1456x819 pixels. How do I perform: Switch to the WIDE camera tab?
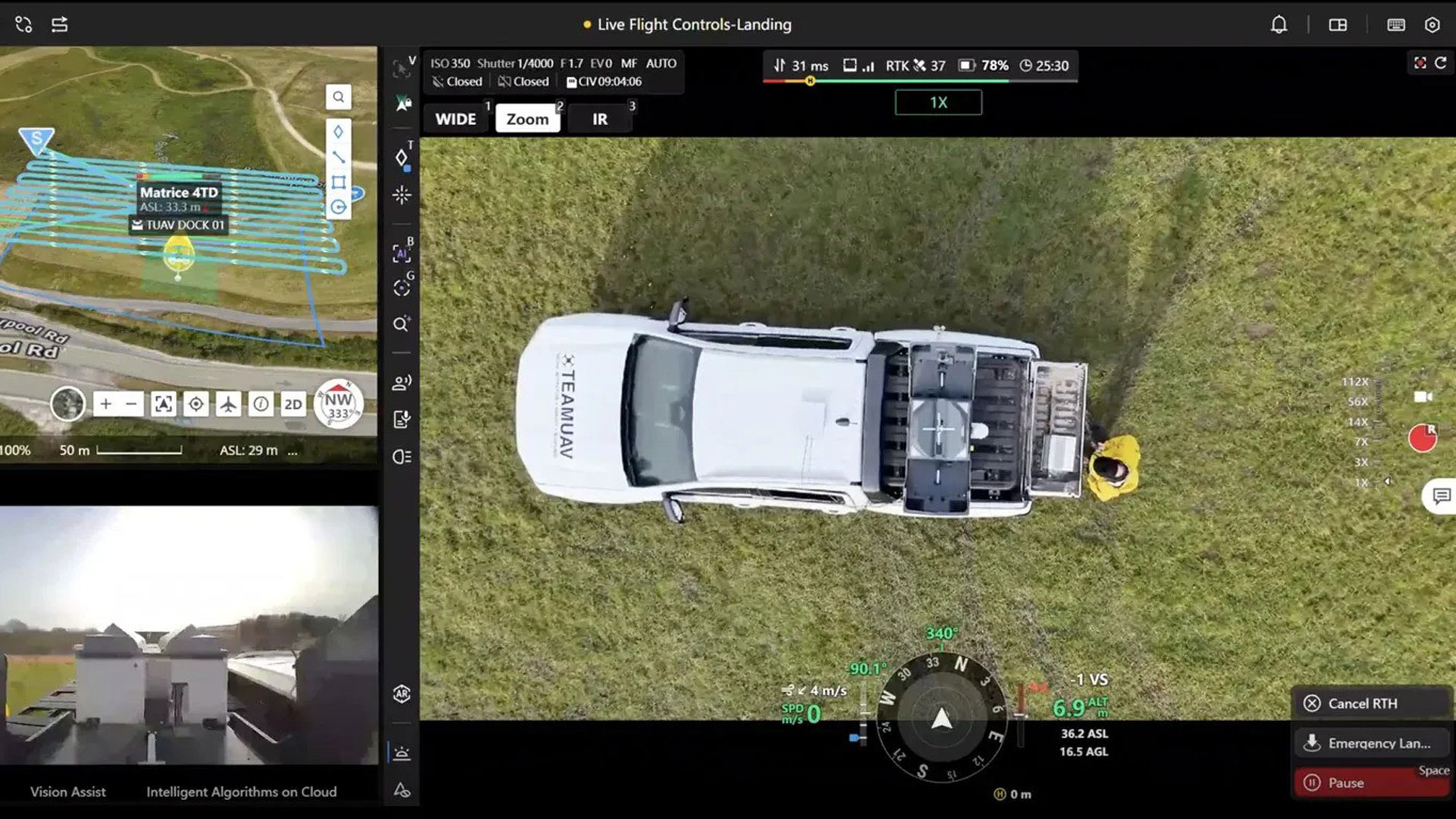456,119
